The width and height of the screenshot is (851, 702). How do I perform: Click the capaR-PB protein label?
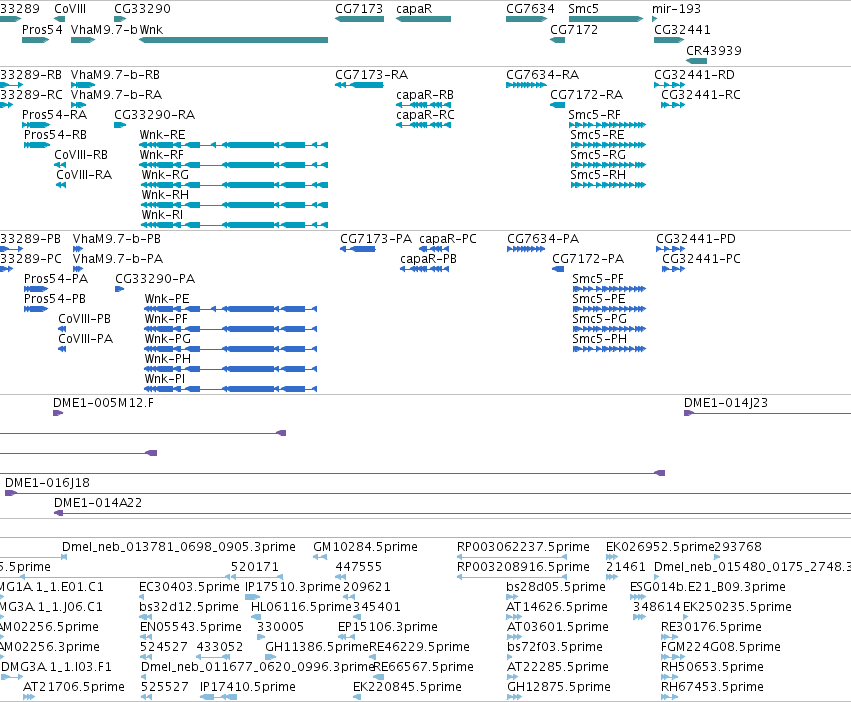[428, 258]
